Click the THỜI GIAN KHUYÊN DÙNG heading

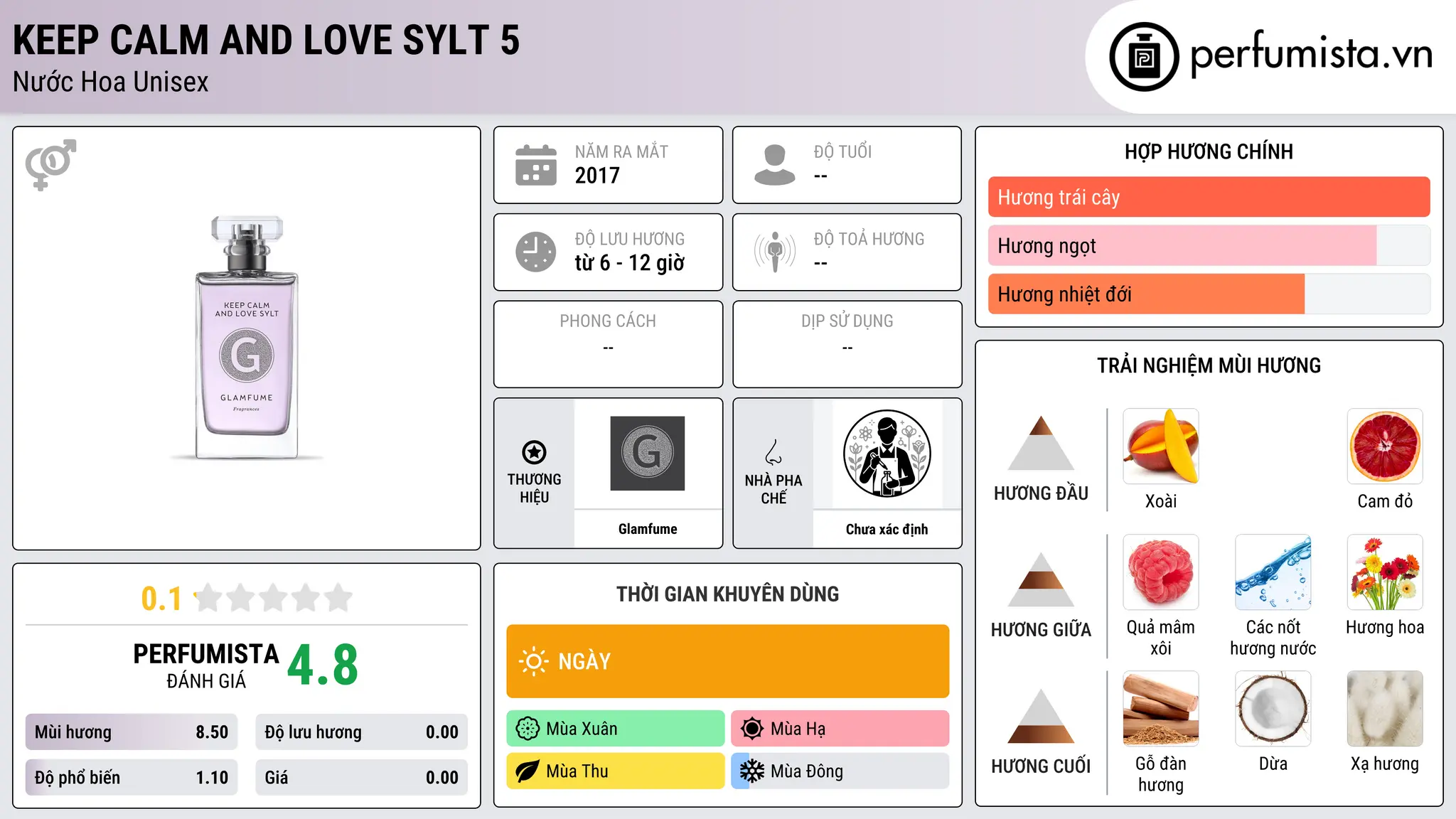(x=727, y=594)
